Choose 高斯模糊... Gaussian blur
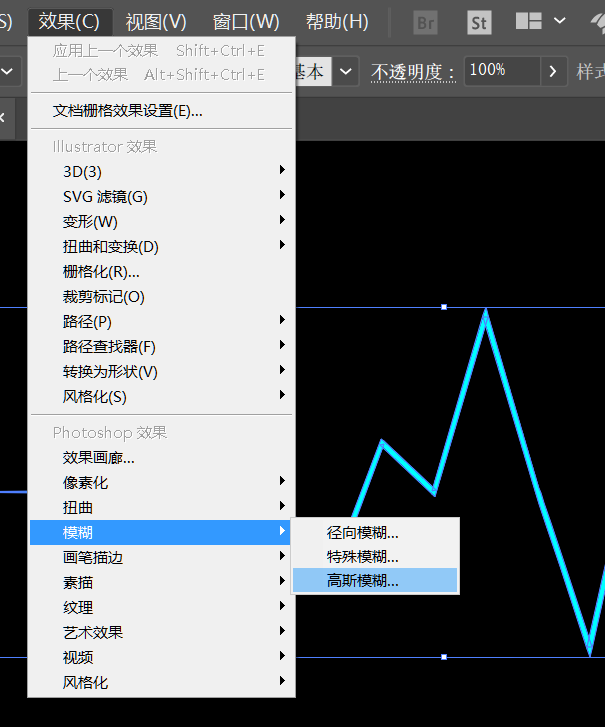 coord(375,580)
